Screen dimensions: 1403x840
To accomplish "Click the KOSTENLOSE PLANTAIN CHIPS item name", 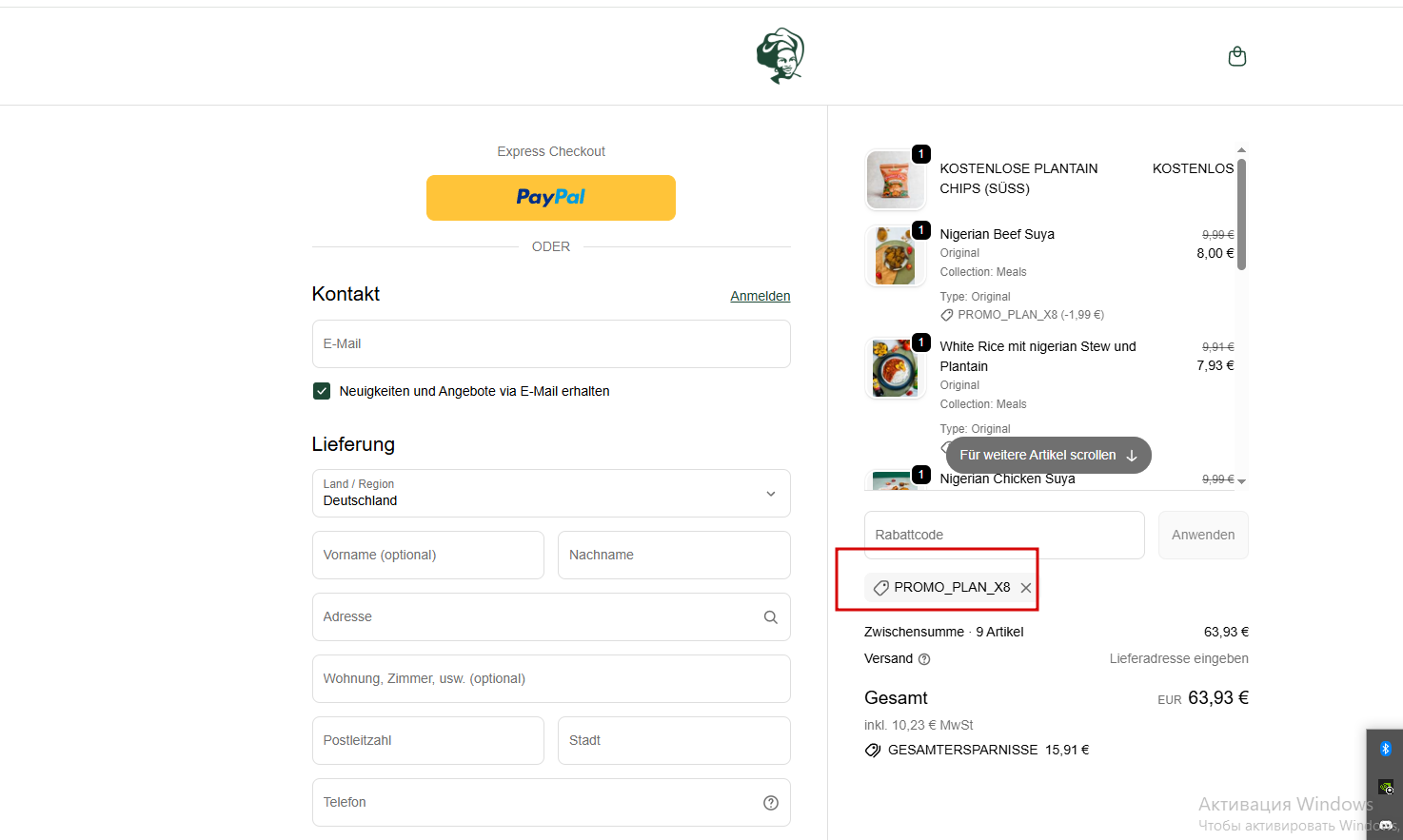I will click(x=1018, y=179).
